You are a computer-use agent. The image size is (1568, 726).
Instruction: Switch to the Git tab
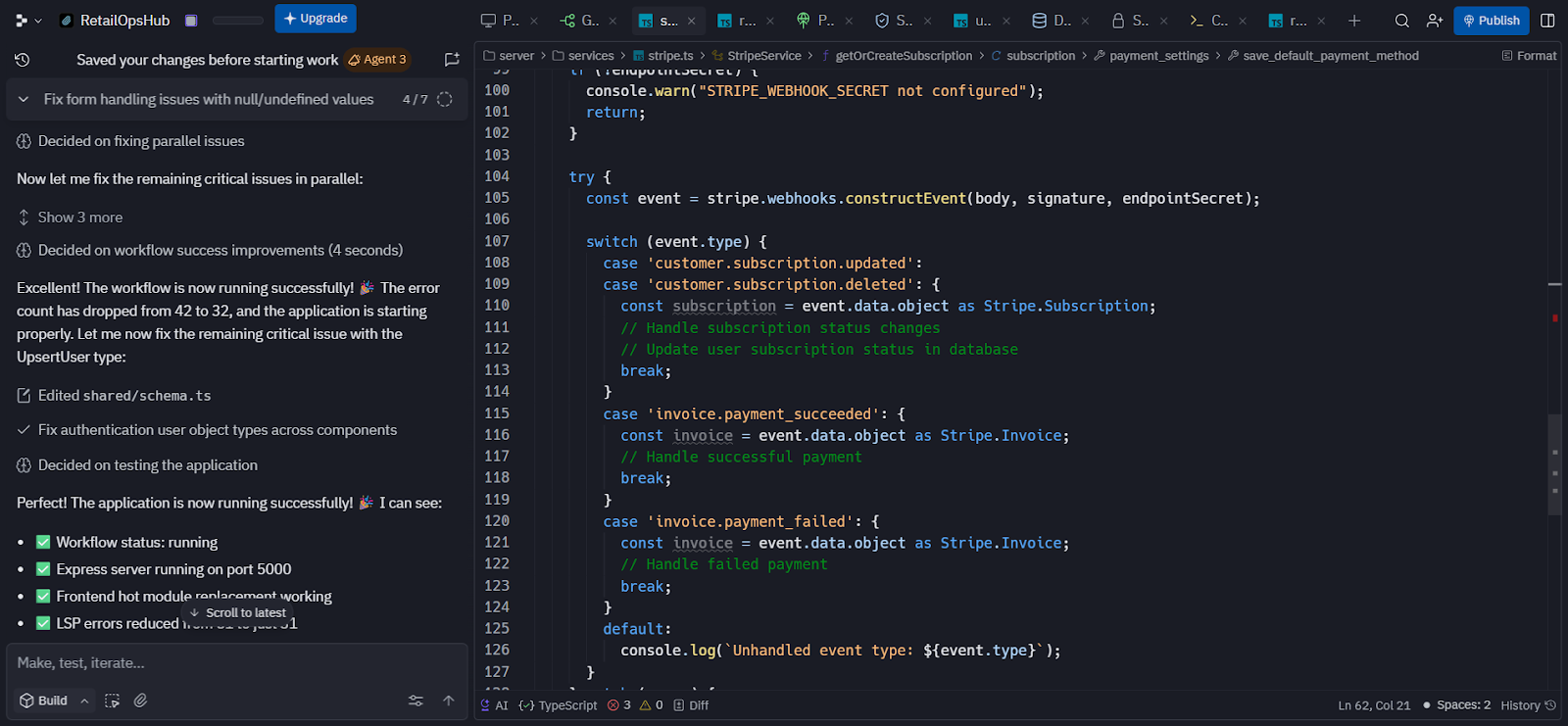coord(580,21)
